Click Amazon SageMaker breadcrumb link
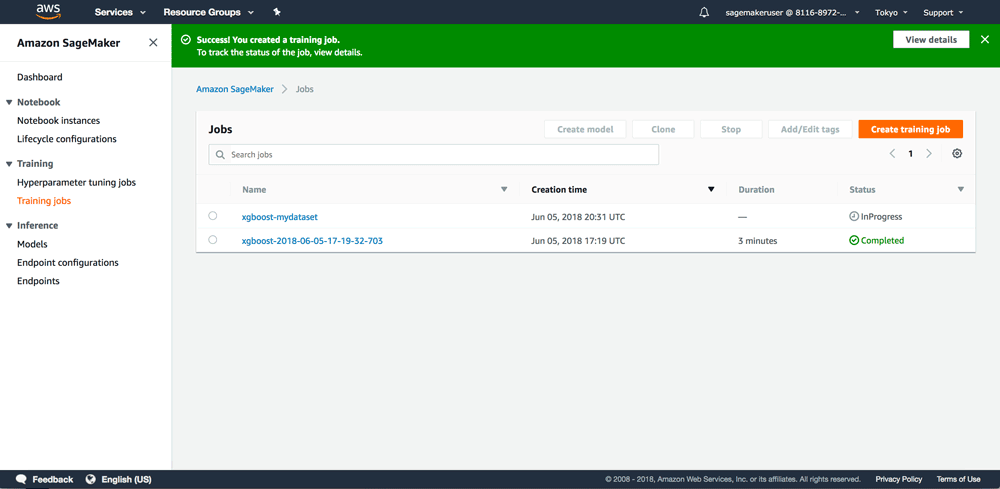The height and width of the screenshot is (489, 1000). (x=235, y=89)
